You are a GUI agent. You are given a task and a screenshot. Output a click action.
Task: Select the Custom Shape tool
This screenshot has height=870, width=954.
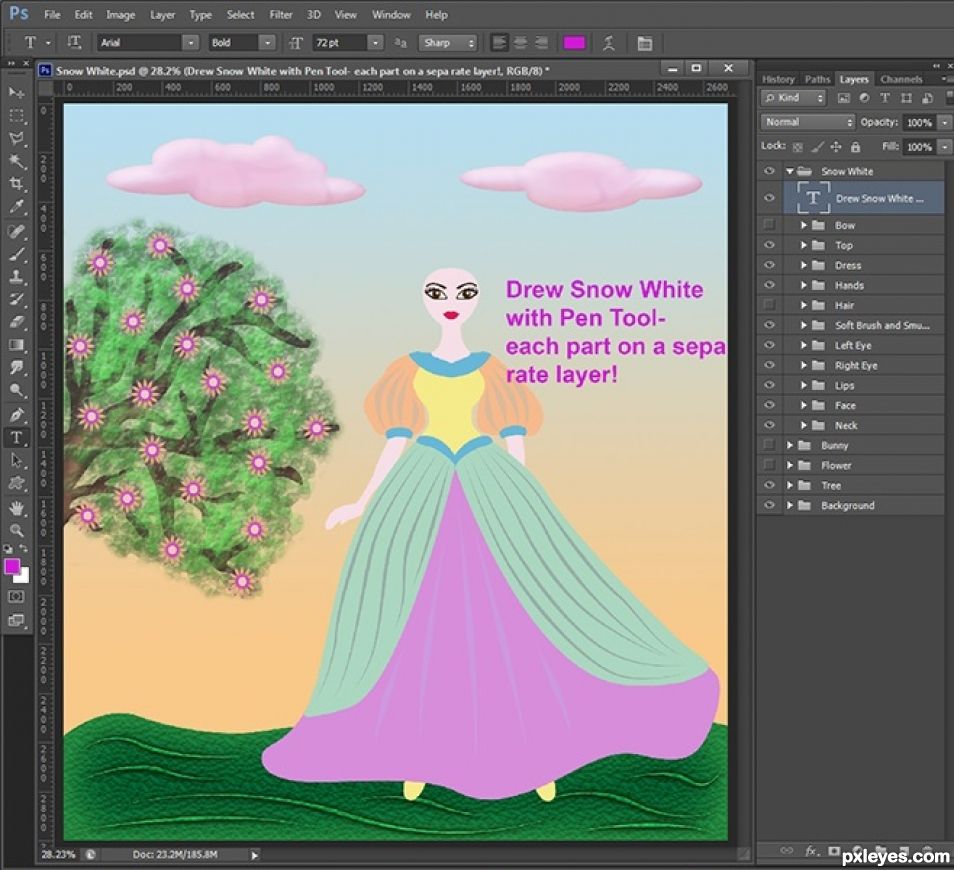pyautogui.click(x=16, y=484)
